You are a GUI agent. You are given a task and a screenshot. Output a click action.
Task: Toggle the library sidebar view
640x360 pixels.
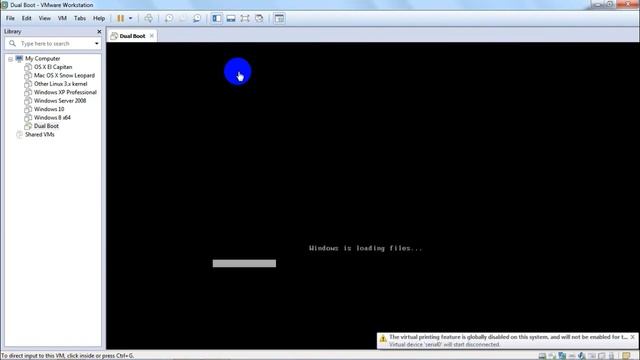pyautogui.click(x=217, y=18)
